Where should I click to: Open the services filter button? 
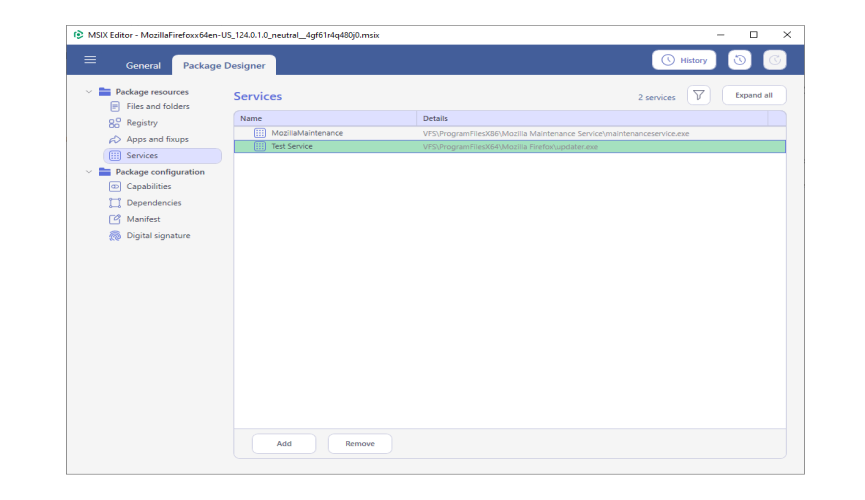[x=698, y=95]
